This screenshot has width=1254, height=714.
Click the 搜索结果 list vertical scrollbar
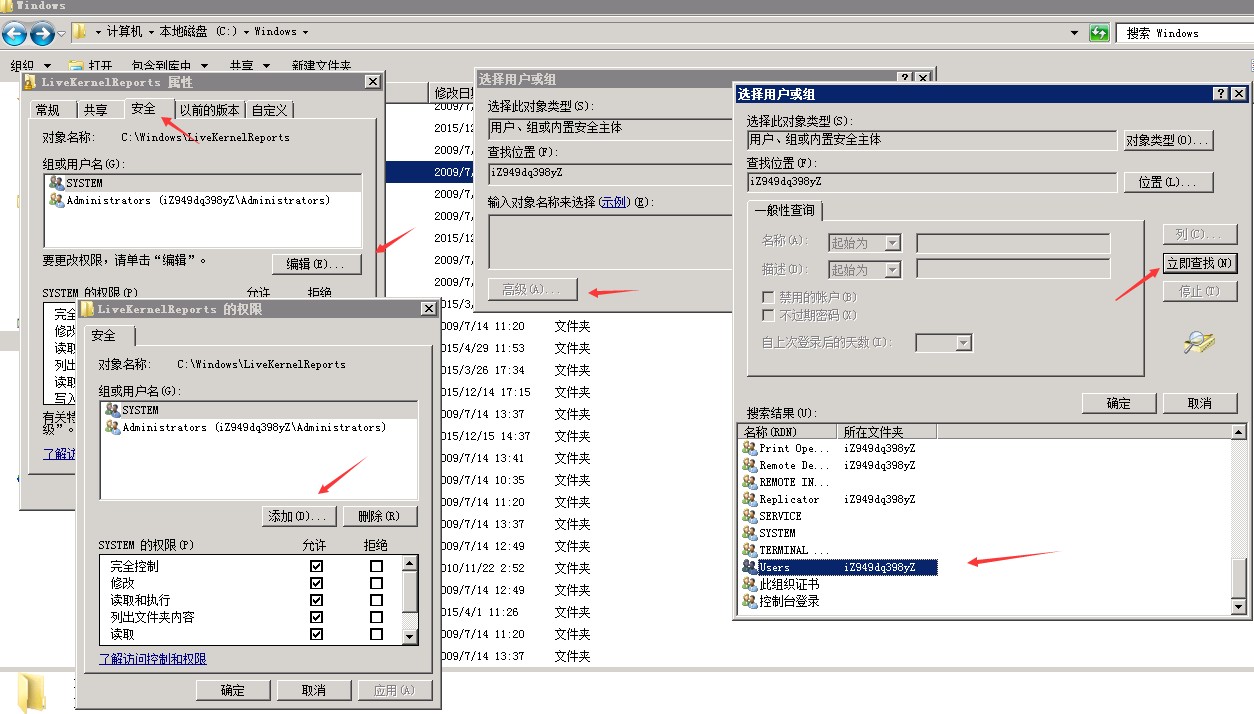[1239, 575]
